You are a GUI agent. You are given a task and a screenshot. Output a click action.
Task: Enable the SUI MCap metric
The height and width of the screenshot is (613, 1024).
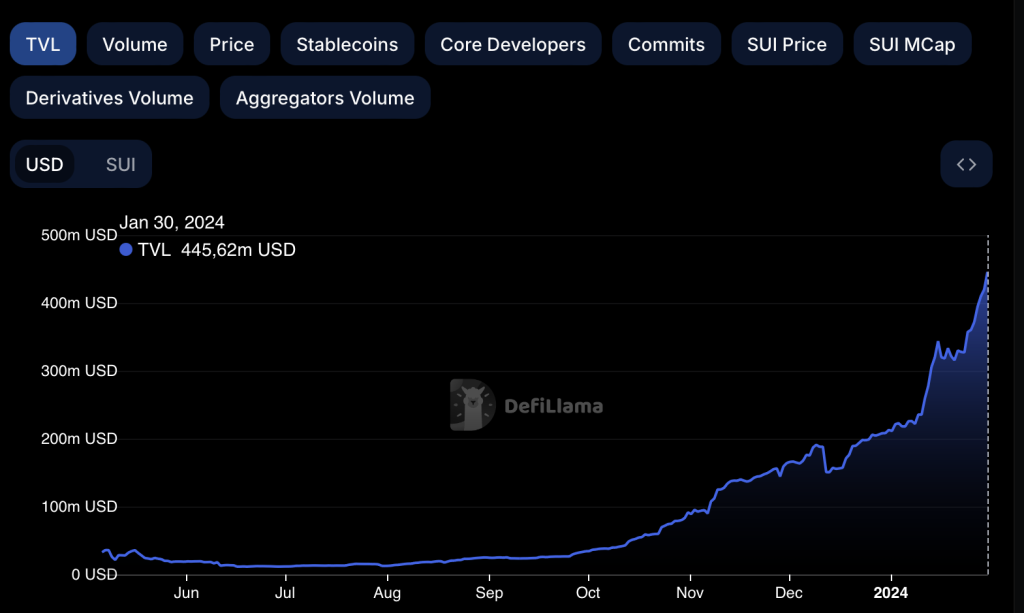click(912, 44)
